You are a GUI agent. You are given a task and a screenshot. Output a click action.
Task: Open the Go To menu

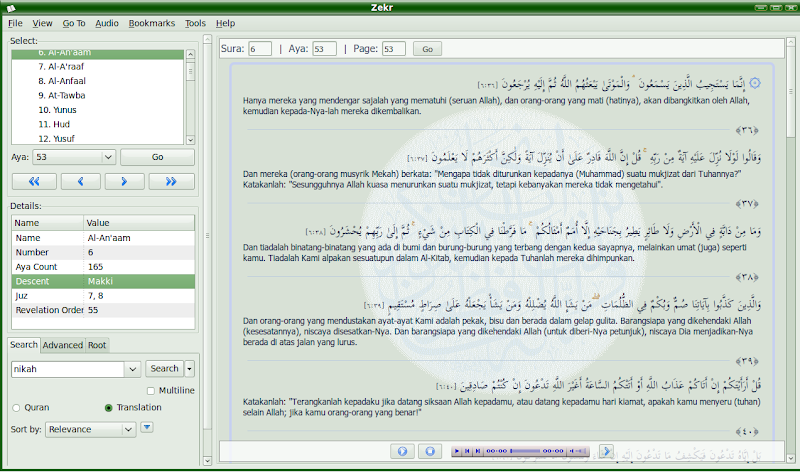[74, 23]
